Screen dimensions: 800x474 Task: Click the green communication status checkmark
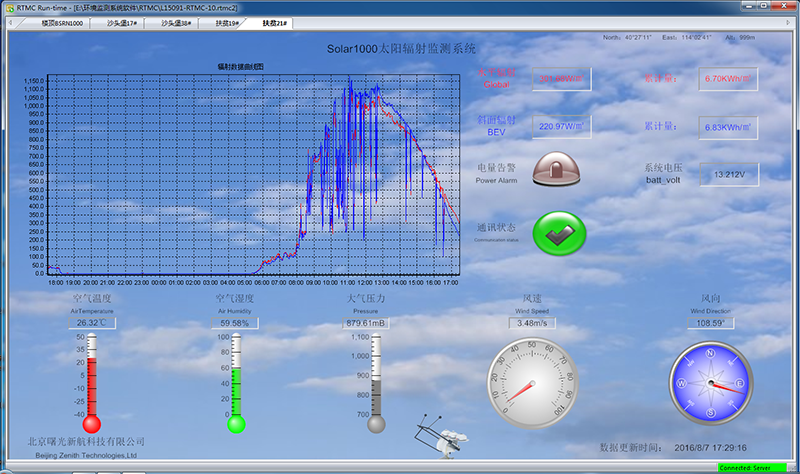click(x=559, y=234)
